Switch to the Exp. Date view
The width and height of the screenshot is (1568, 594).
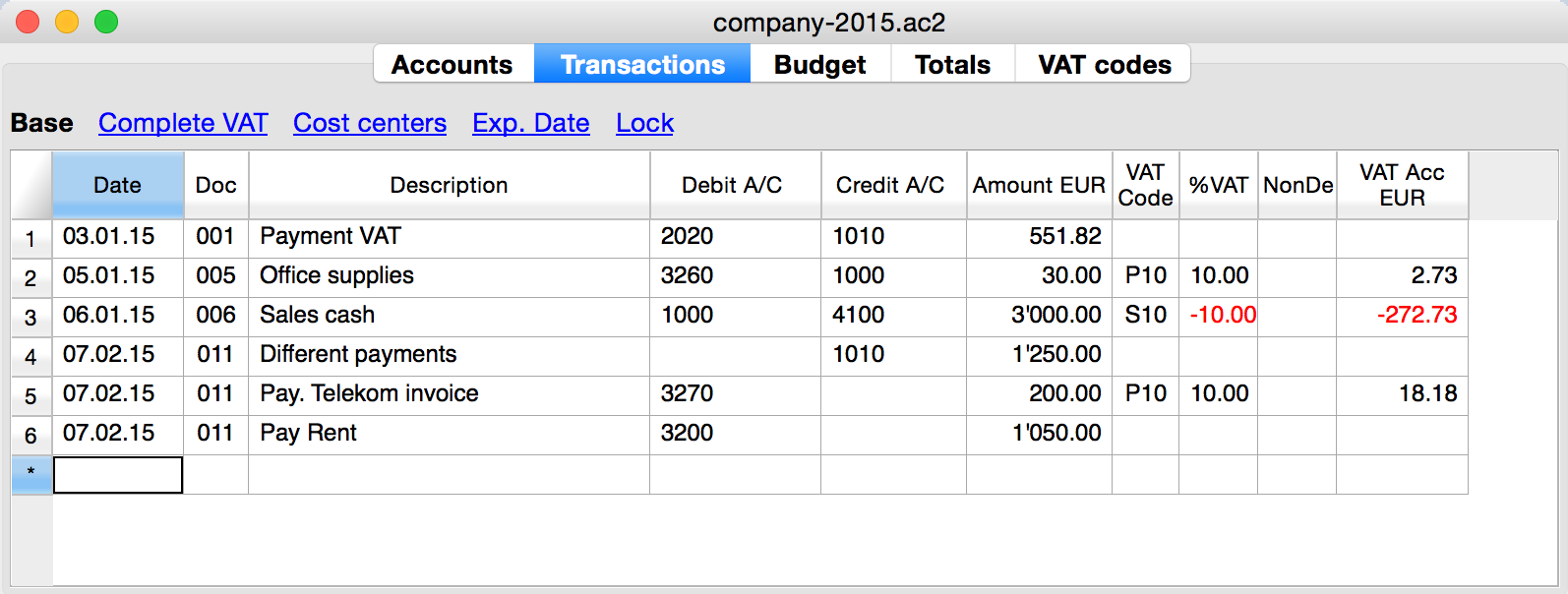click(x=531, y=123)
